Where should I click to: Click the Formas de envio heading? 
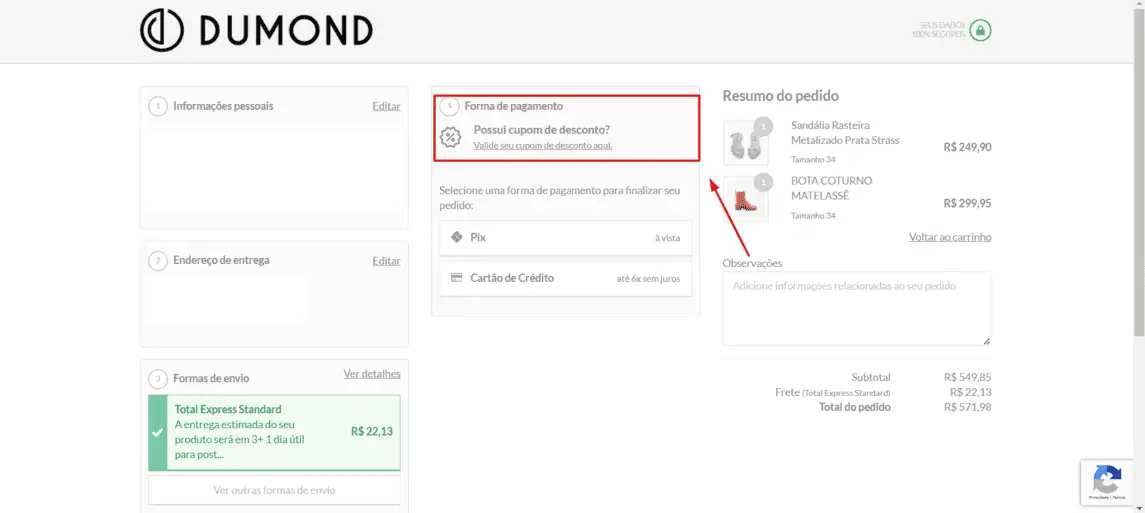pyautogui.click(x=211, y=378)
